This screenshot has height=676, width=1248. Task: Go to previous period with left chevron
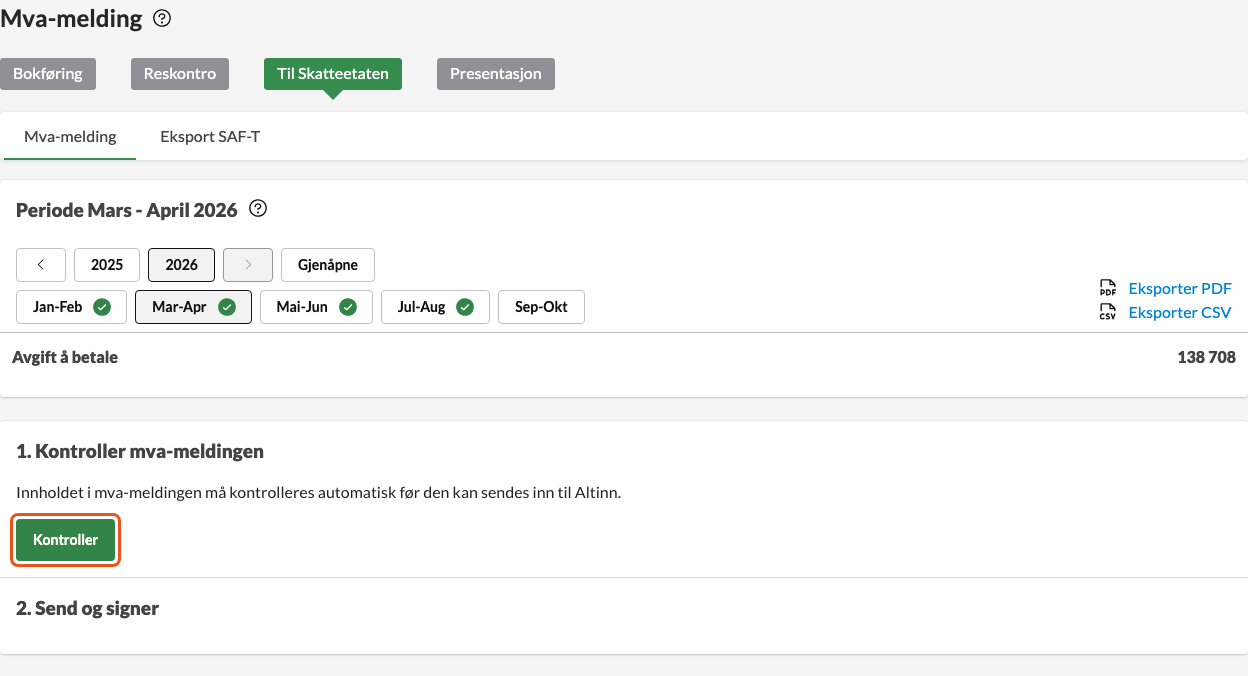(x=41, y=265)
